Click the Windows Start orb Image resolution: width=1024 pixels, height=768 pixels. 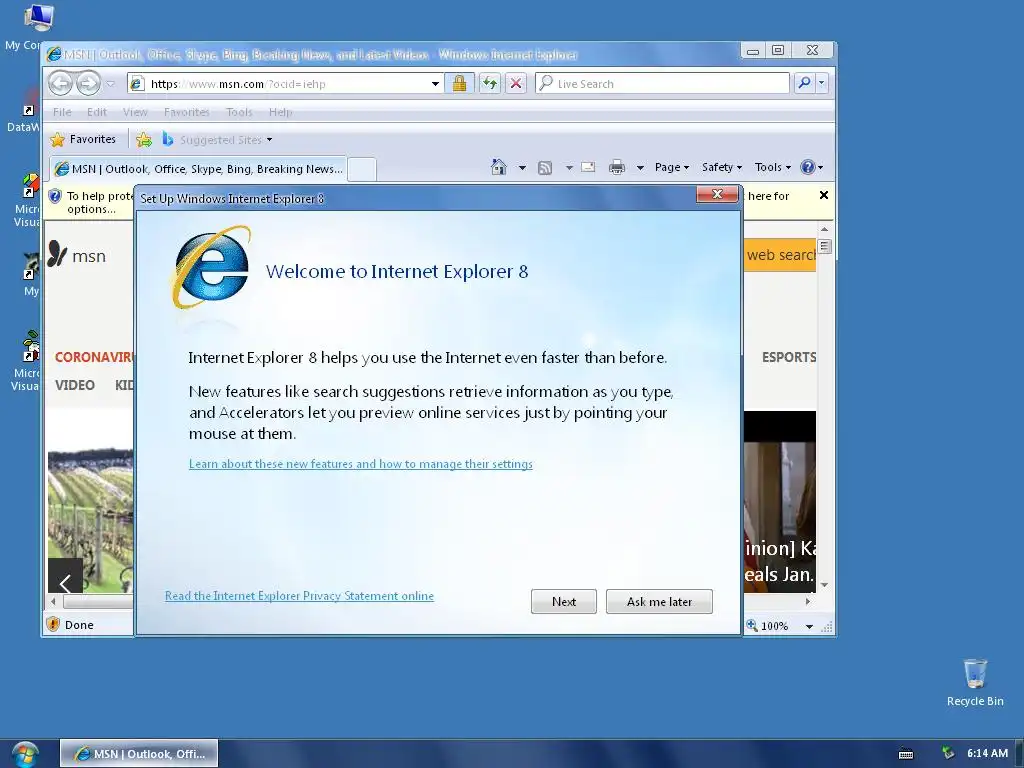pos(25,754)
